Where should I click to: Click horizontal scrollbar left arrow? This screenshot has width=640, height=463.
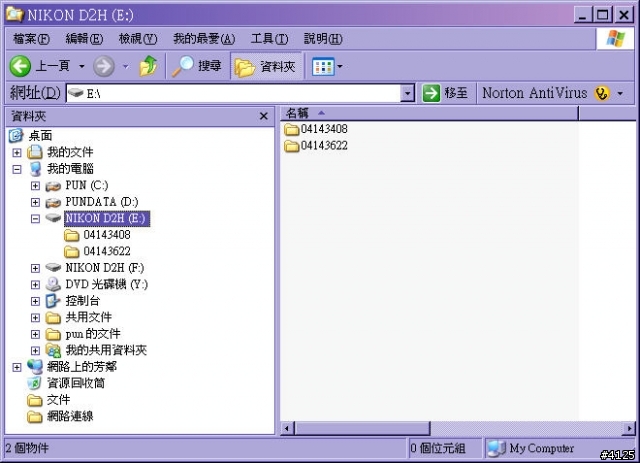coord(287,428)
